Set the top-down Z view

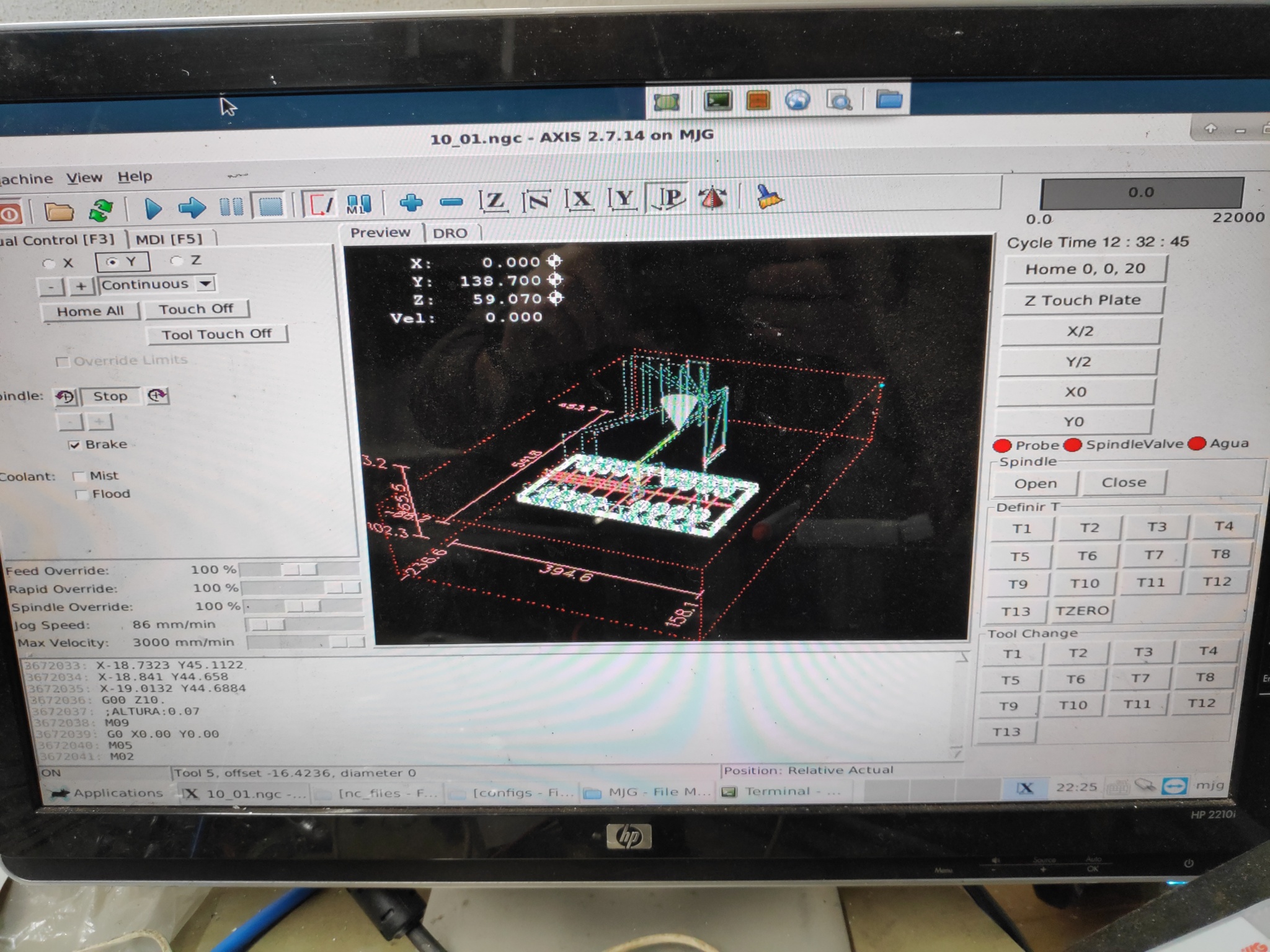[494, 200]
